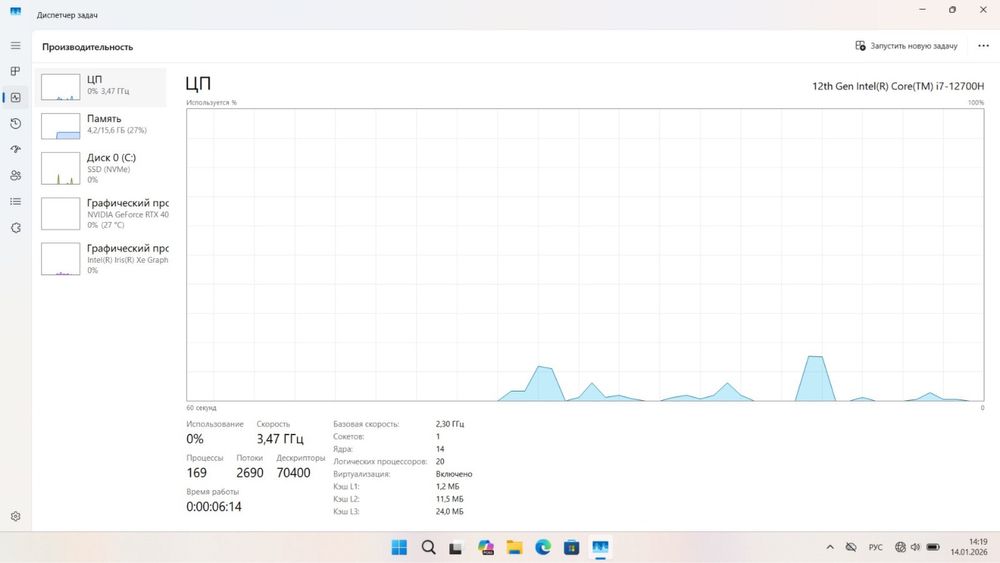Select the ЦП performance entry

[102, 87]
